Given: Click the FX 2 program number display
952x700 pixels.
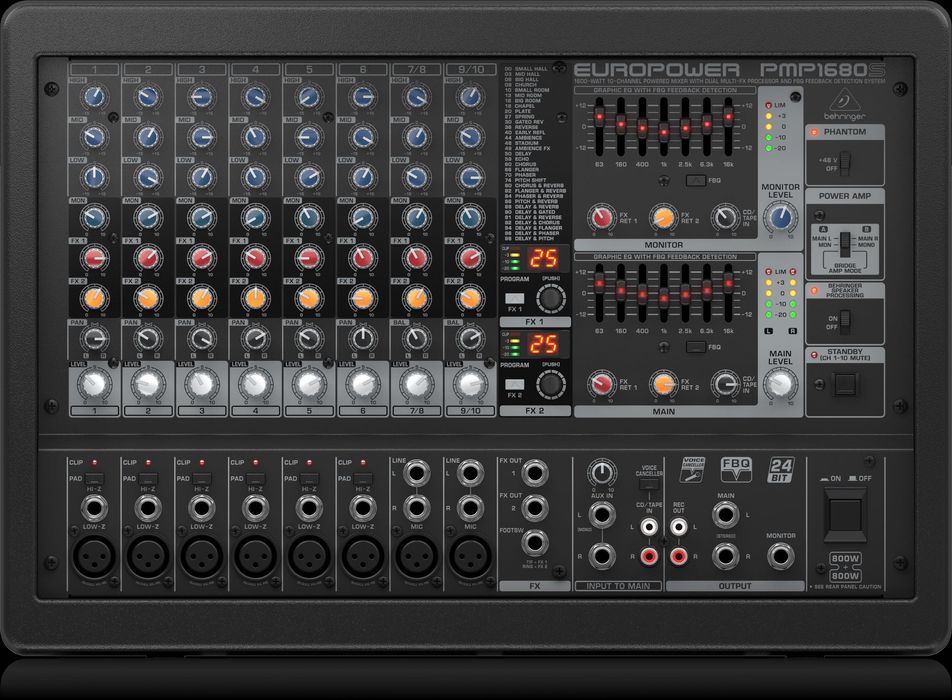Looking at the screenshot, I should tap(544, 345).
